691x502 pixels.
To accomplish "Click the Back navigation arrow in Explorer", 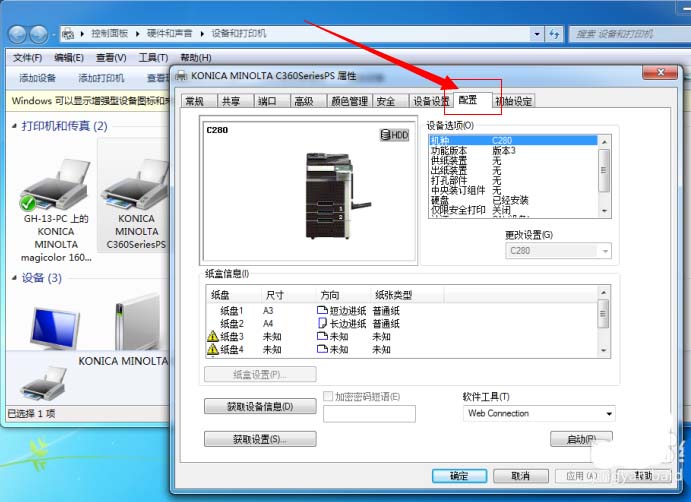I will [x=18, y=34].
